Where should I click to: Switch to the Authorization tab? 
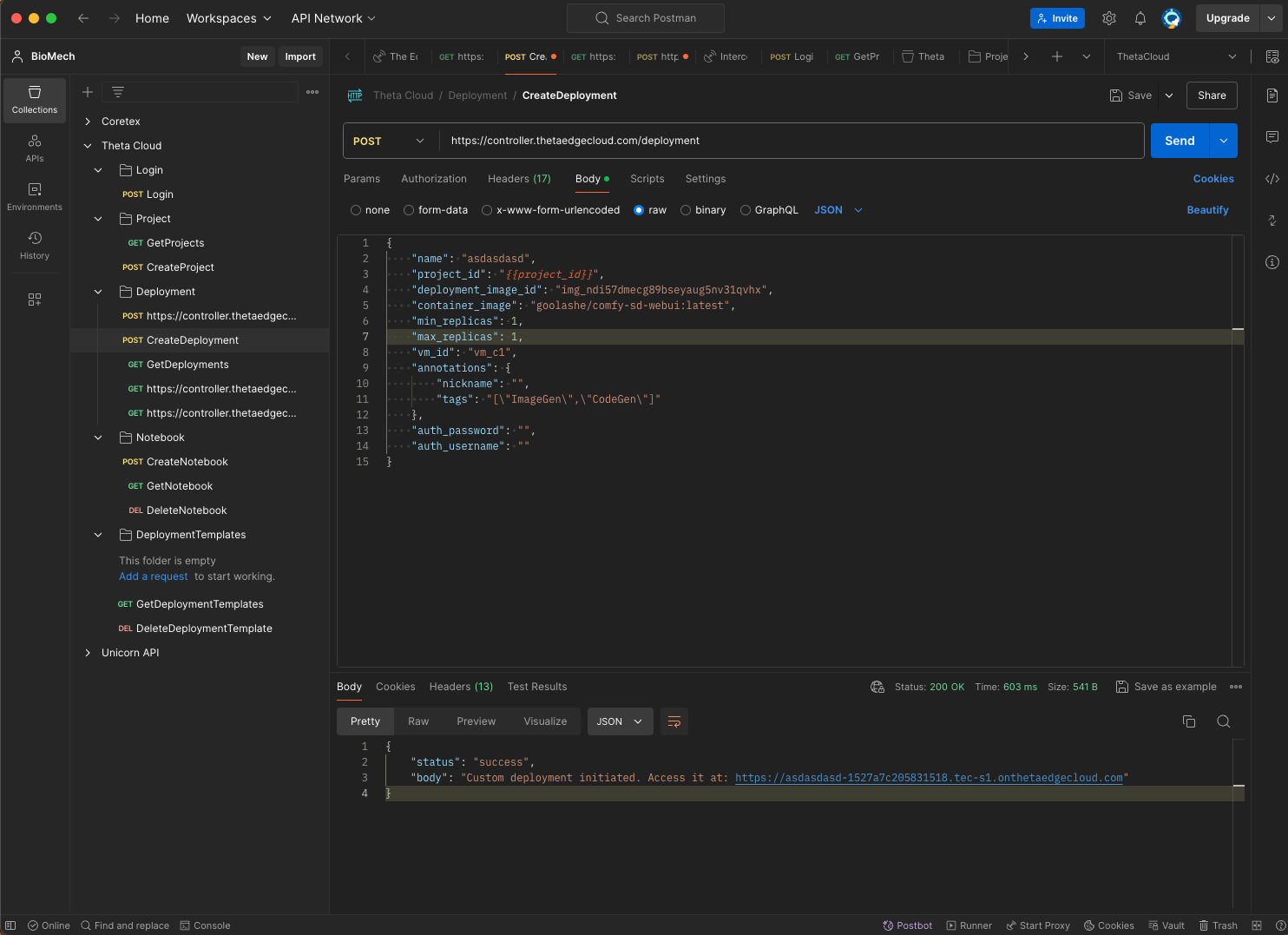point(434,179)
